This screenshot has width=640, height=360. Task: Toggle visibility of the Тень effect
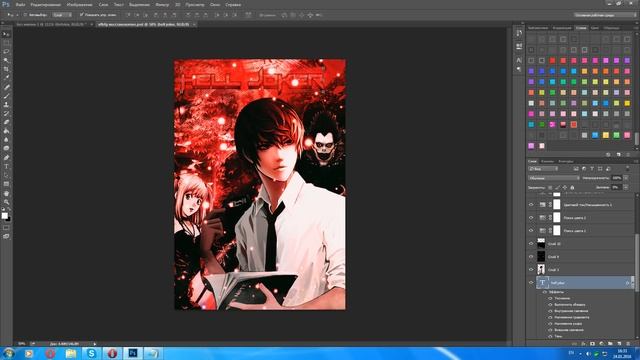(x=550, y=336)
